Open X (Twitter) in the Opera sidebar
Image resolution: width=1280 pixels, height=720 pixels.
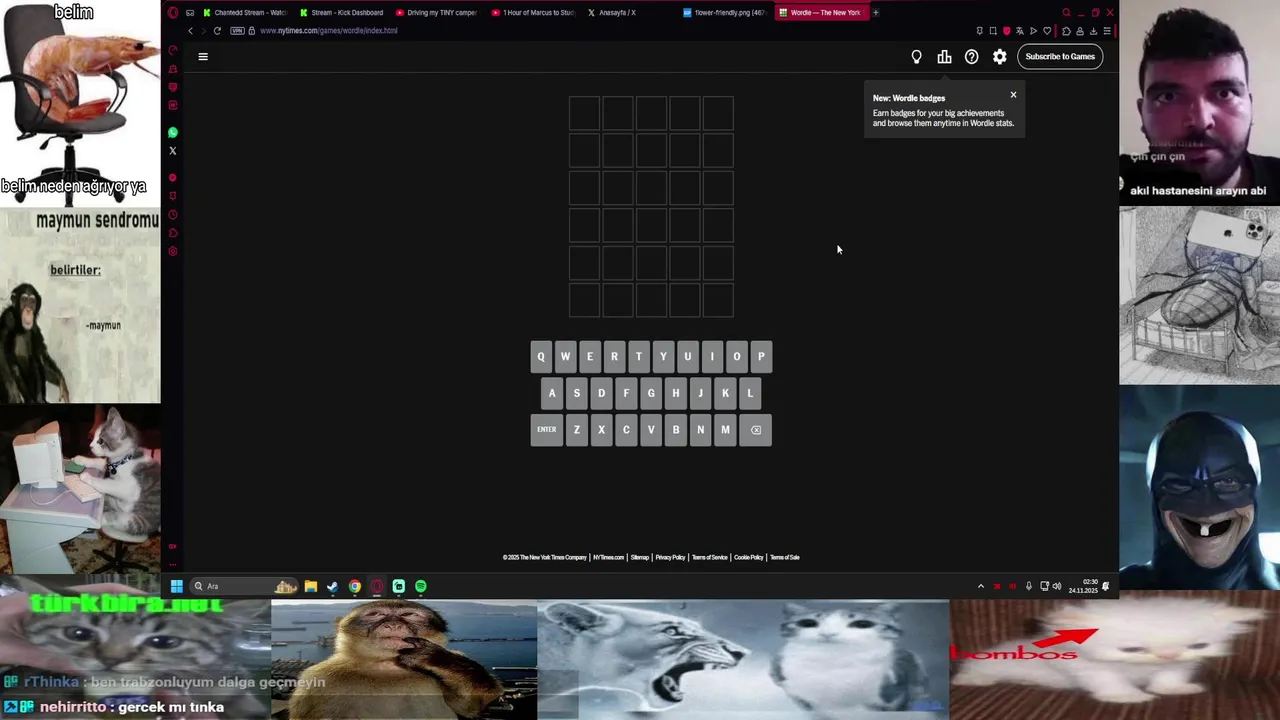(x=173, y=151)
